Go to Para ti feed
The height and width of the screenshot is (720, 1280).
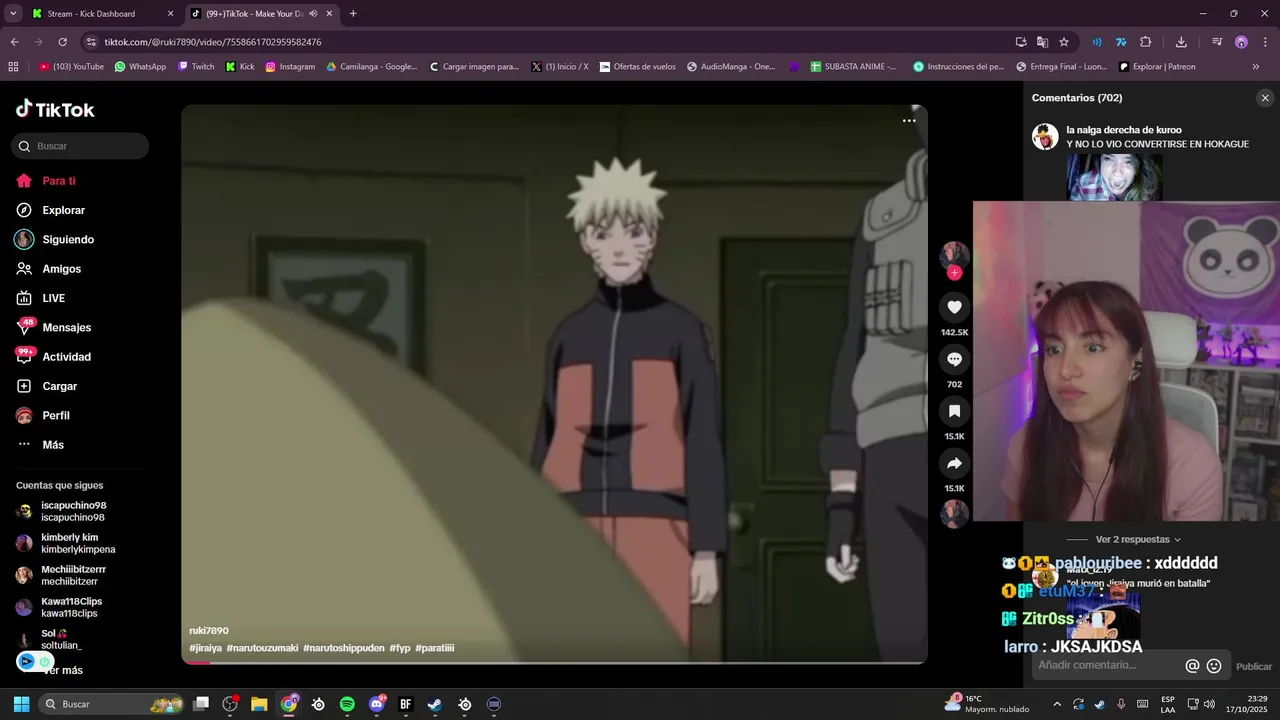coord(59,181)
